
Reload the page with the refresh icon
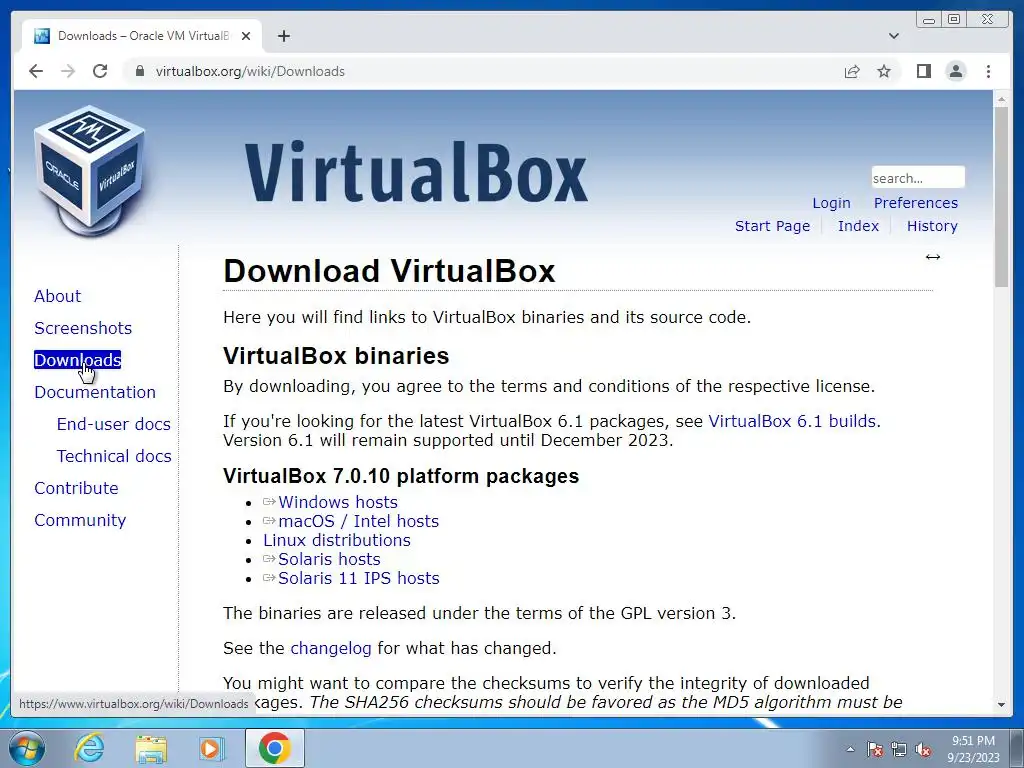(100, 71)
